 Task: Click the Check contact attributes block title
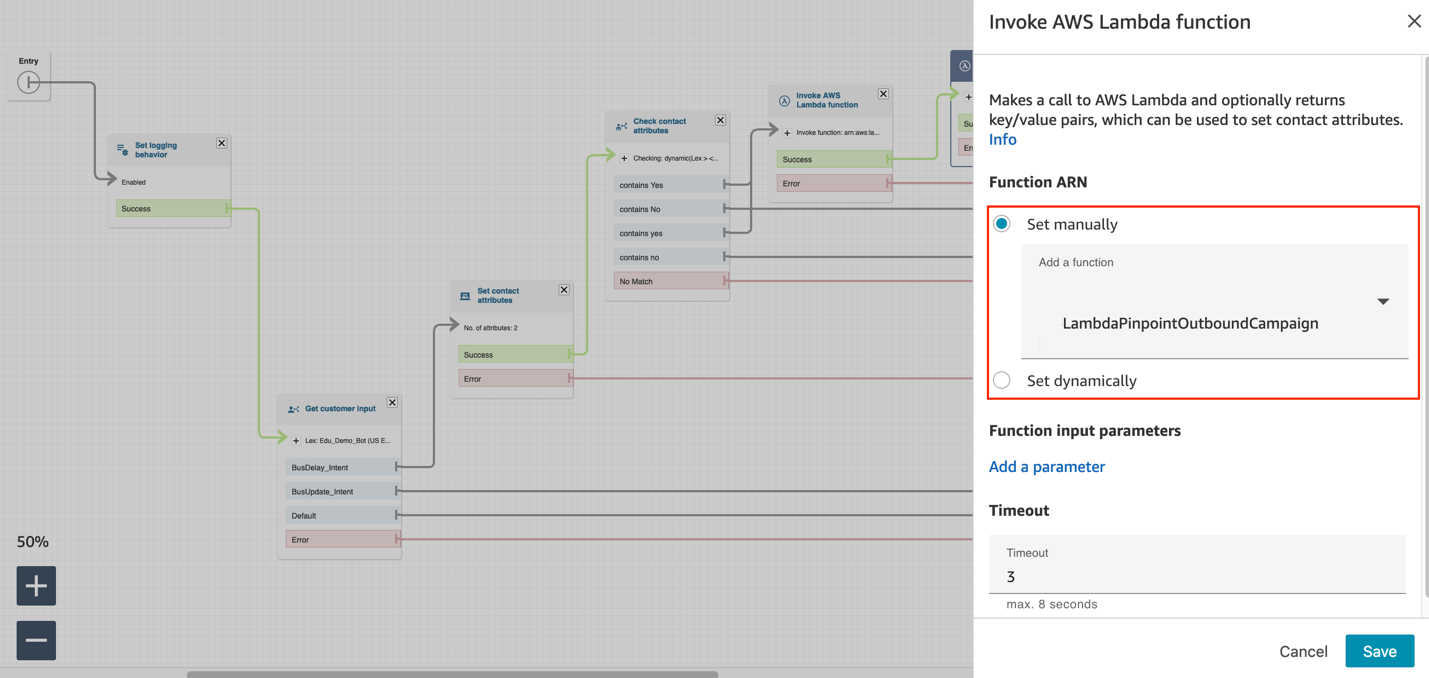click(x=660, y=126)
